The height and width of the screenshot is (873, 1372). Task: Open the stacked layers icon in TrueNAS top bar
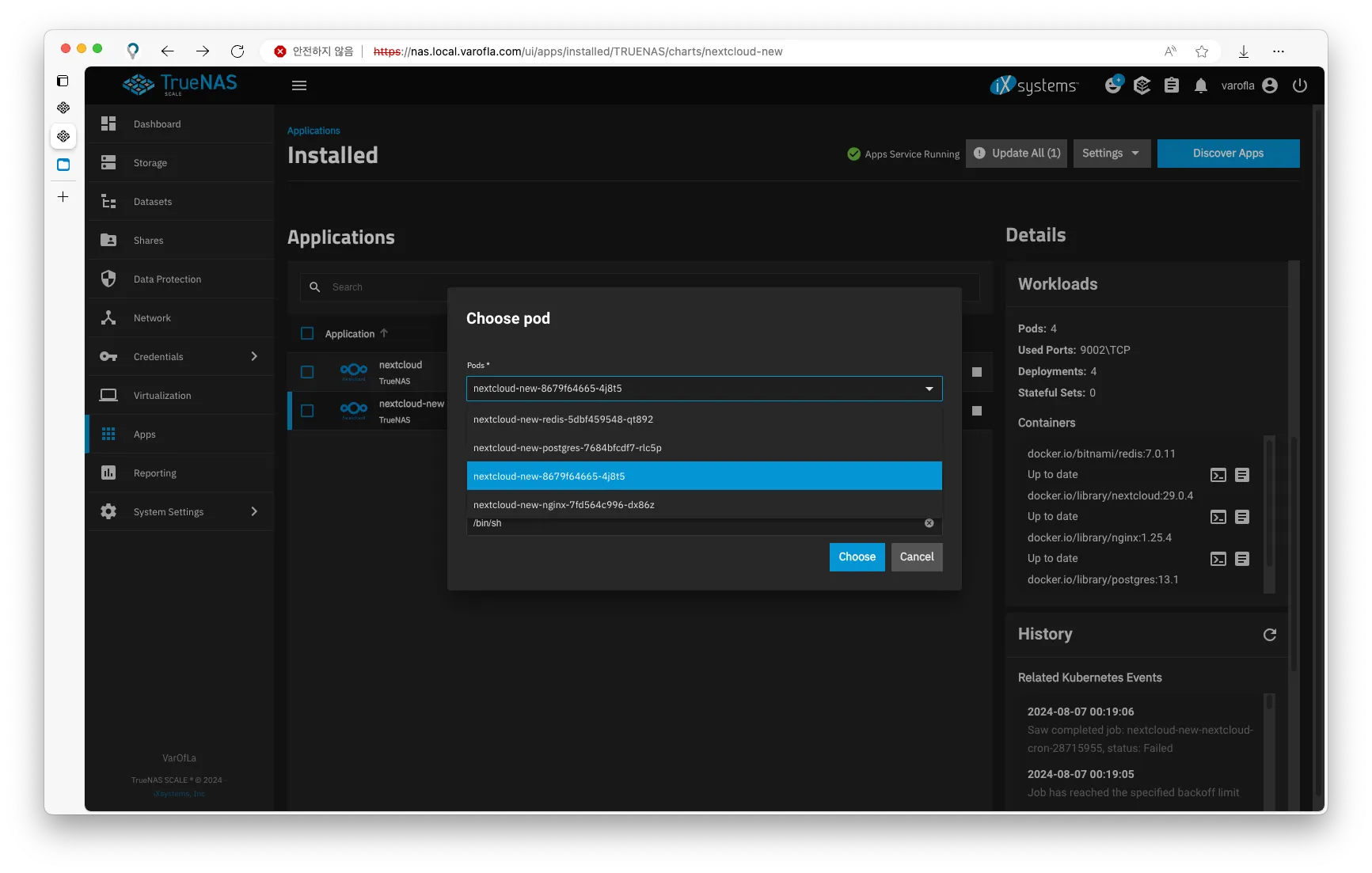(x=1142, y=85)
